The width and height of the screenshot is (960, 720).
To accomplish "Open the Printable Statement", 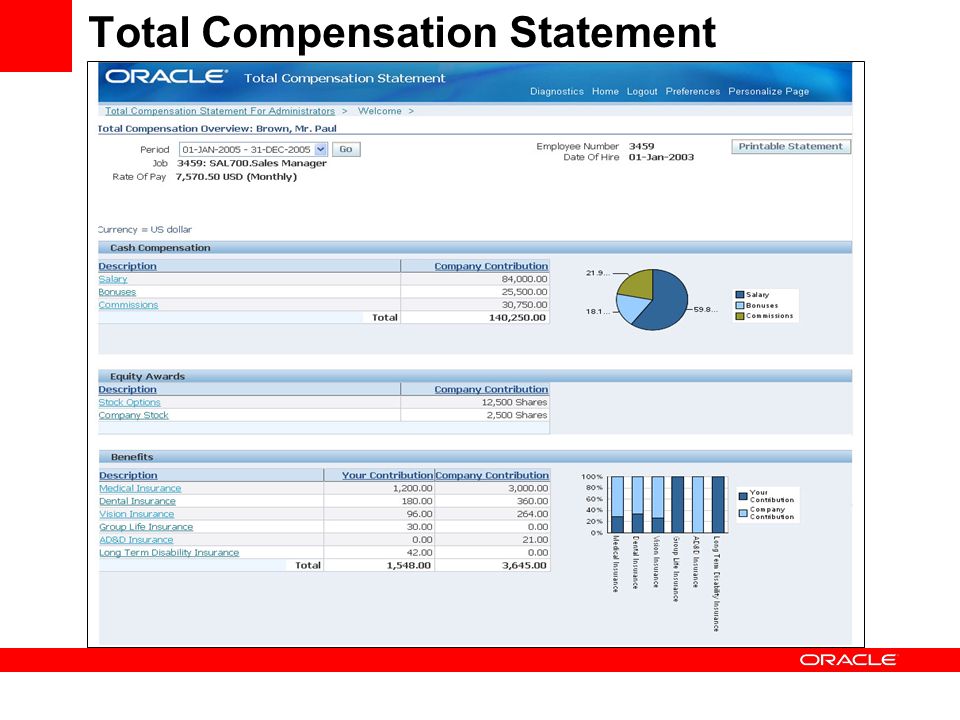I will pyautogui.click(x=790, y=146).
